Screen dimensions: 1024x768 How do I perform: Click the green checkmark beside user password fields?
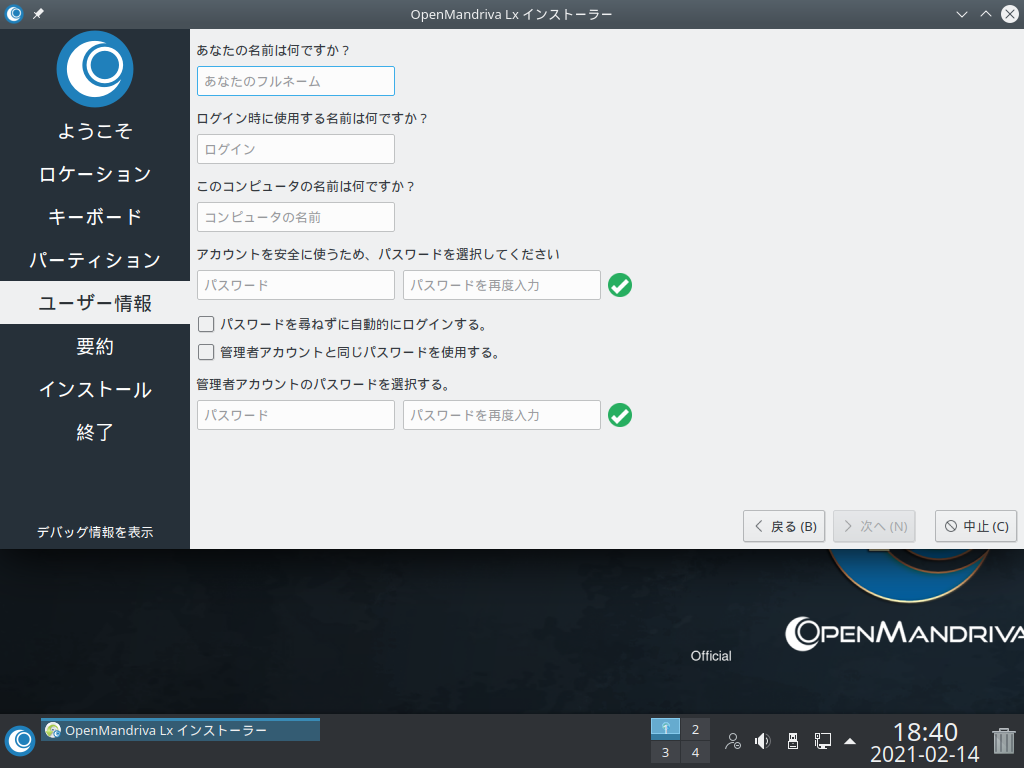pos(620,285)
